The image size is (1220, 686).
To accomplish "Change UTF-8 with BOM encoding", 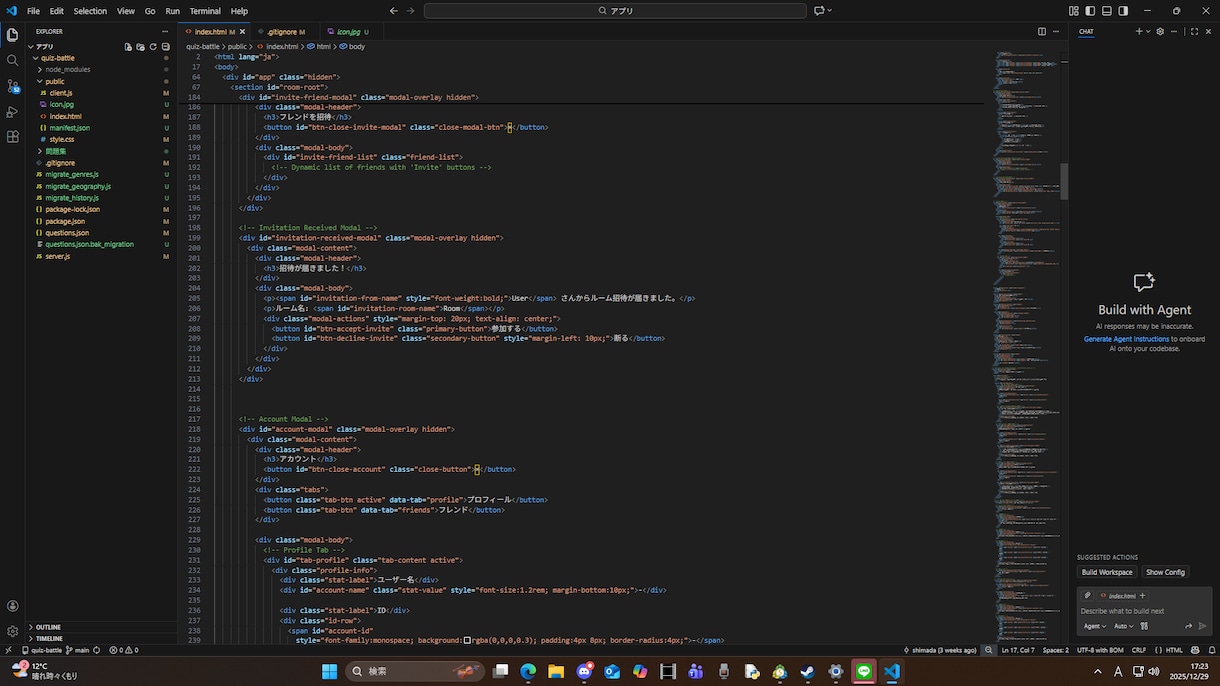I will 1100,650.
